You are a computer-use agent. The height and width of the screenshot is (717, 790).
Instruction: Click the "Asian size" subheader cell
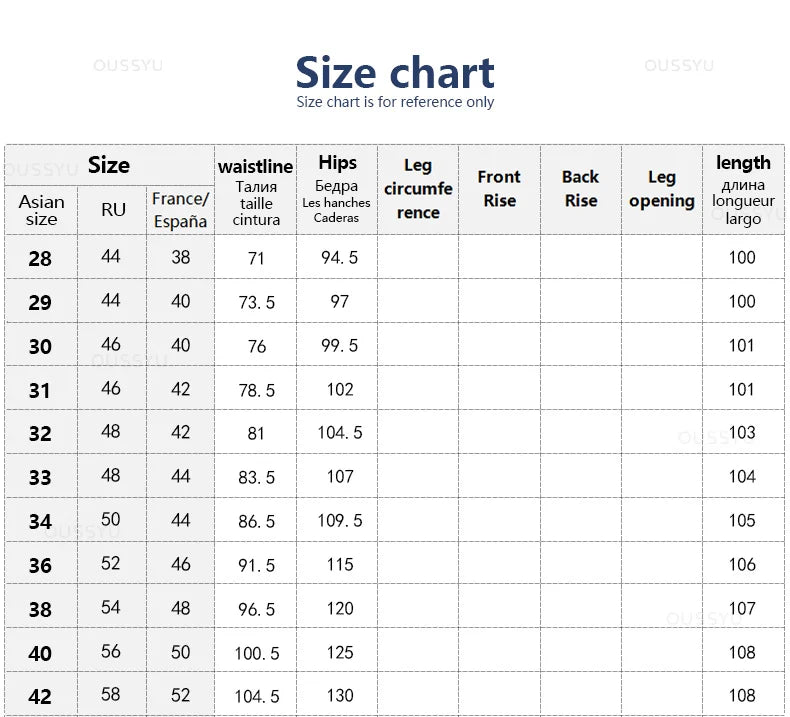41,210
